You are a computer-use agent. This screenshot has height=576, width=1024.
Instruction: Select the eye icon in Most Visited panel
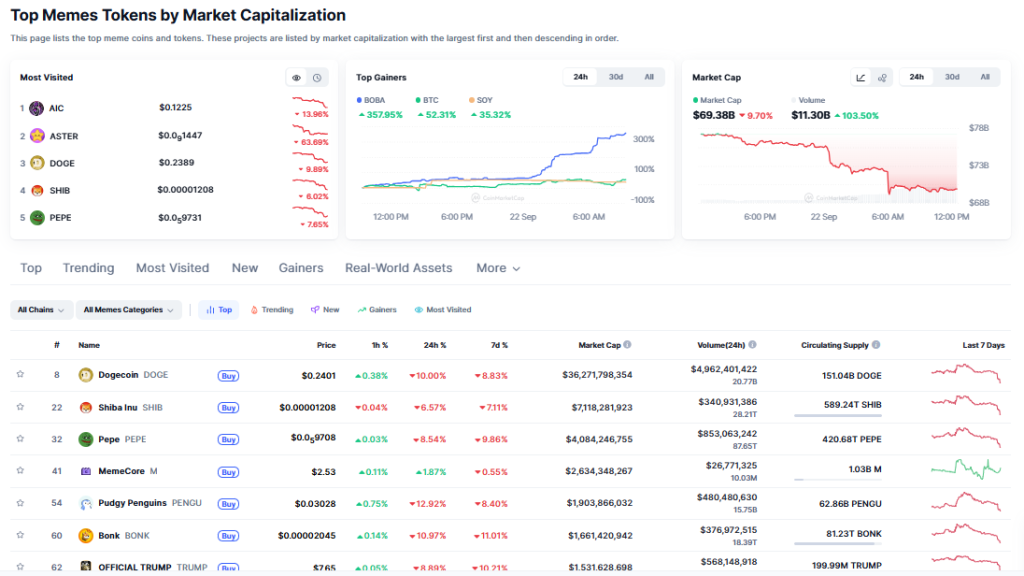pyautogui.click(x=295, y=77)
